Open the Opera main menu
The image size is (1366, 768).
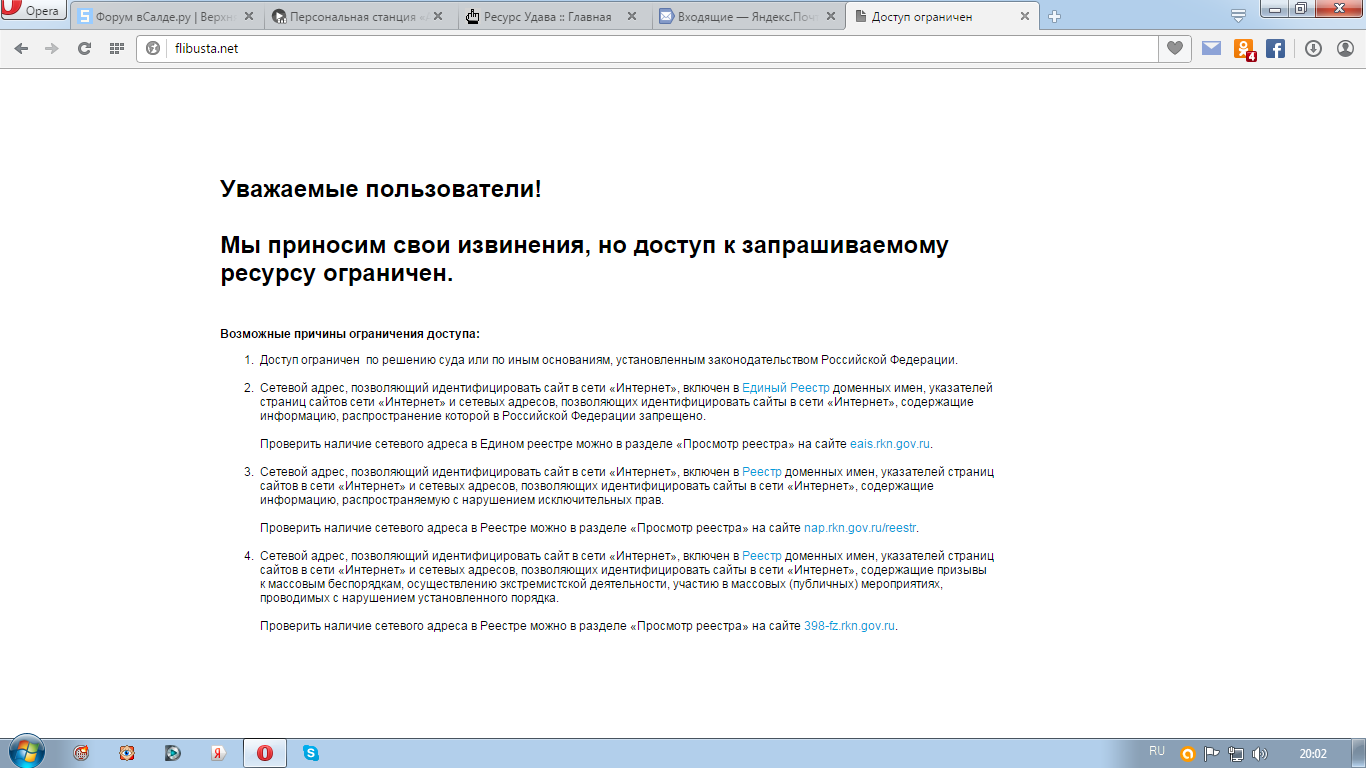[x=34, y=12]
